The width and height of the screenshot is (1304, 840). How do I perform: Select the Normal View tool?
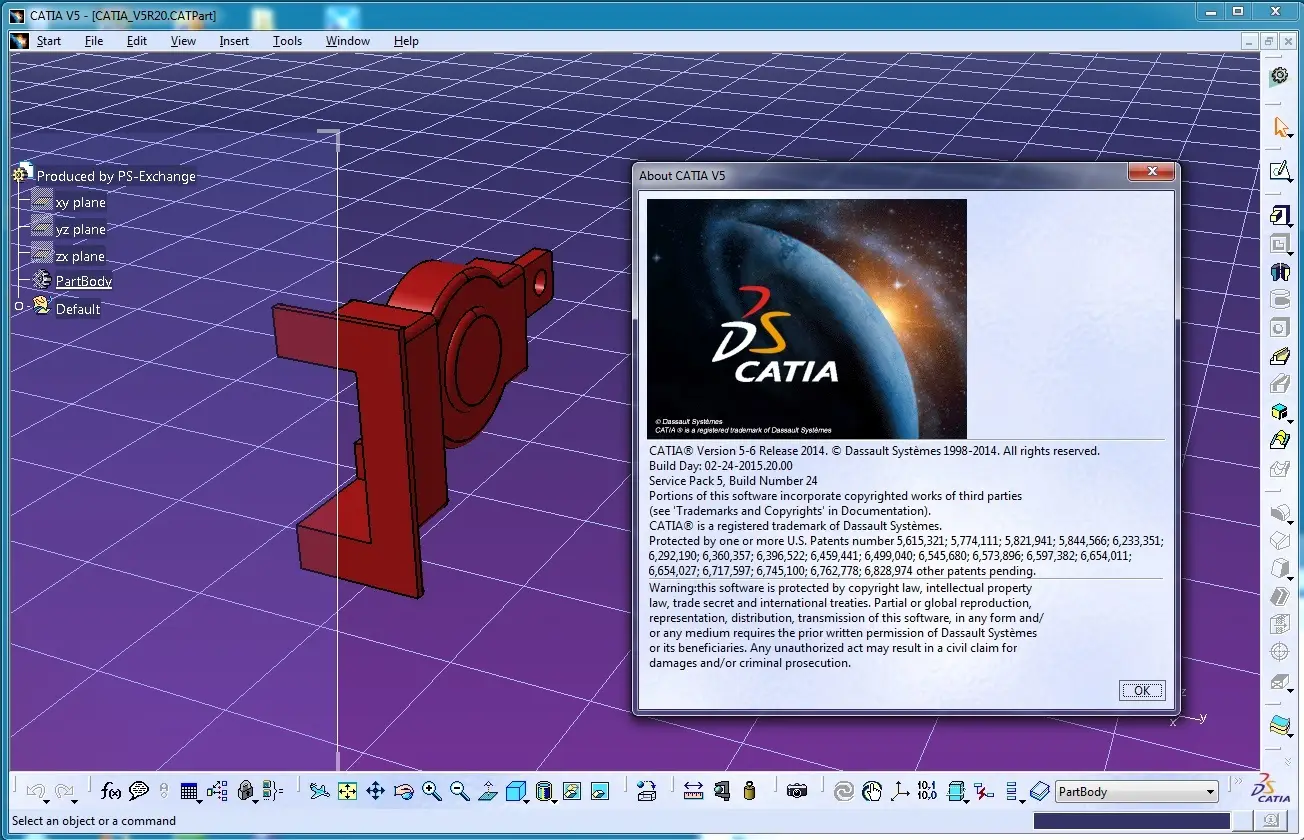[488, 791]
